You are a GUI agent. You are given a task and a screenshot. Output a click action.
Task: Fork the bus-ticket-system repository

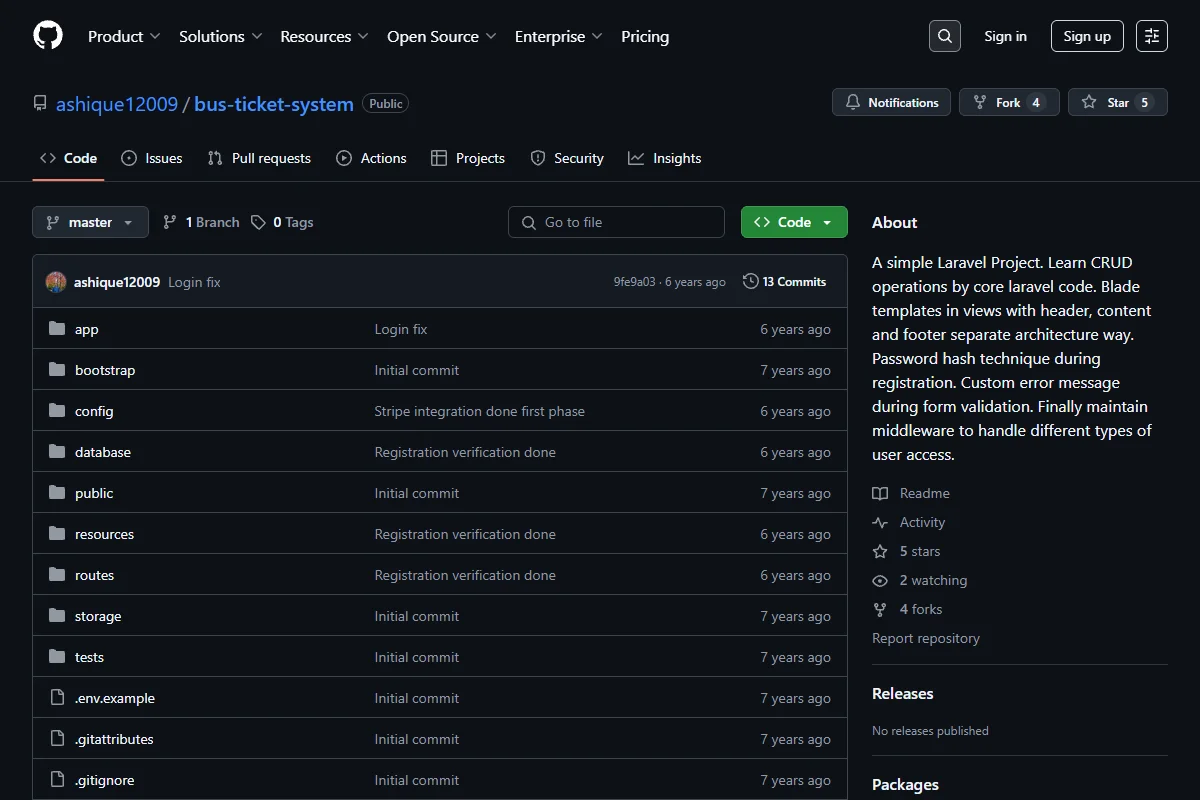coord(1009,102)
